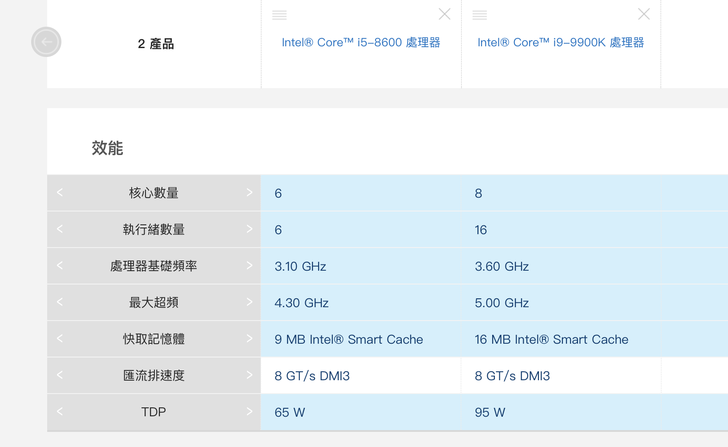This screenshot has height=447, width=728.
Task: Click right chevron in TDP row
Action: (x=249, y=411)
